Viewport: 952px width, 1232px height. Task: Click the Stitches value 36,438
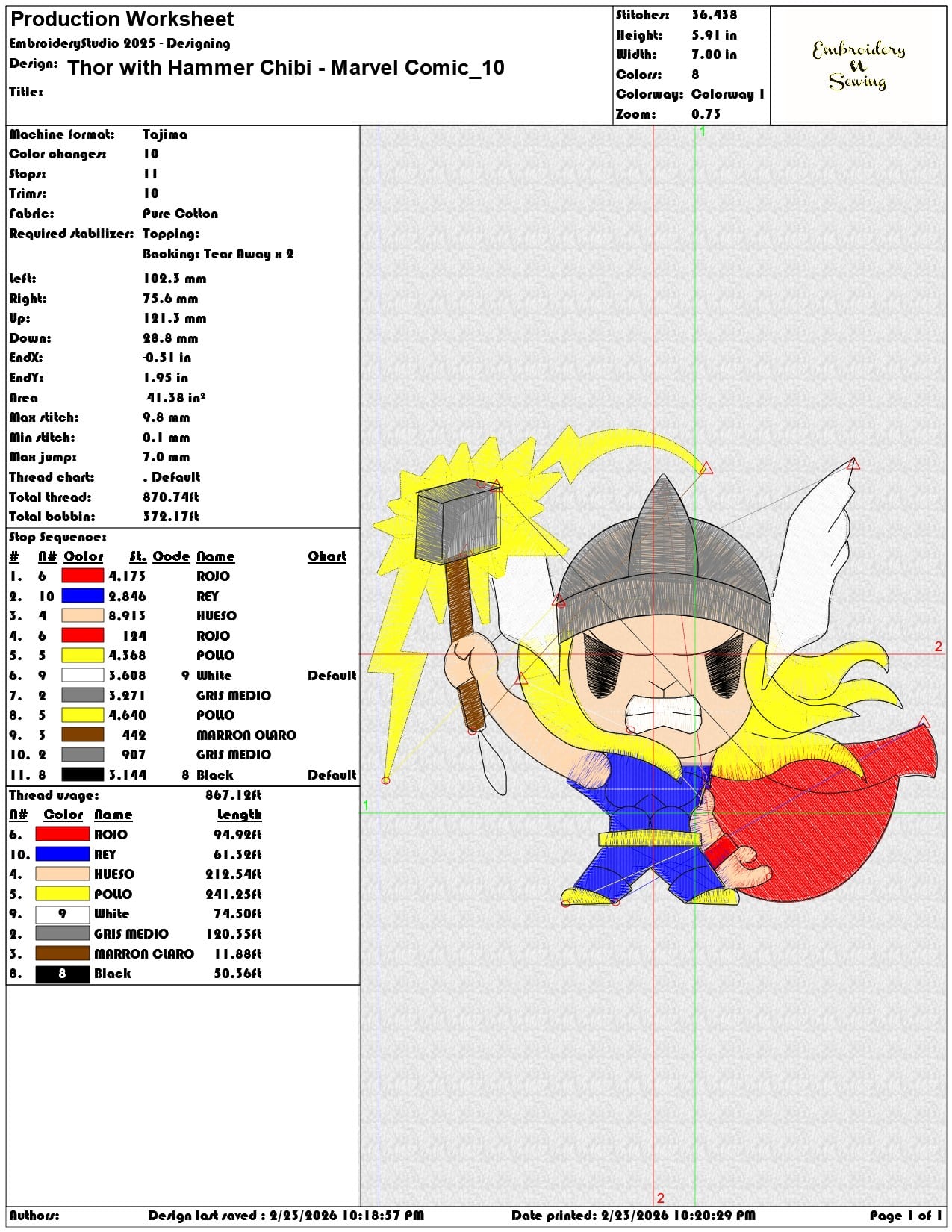714,15
